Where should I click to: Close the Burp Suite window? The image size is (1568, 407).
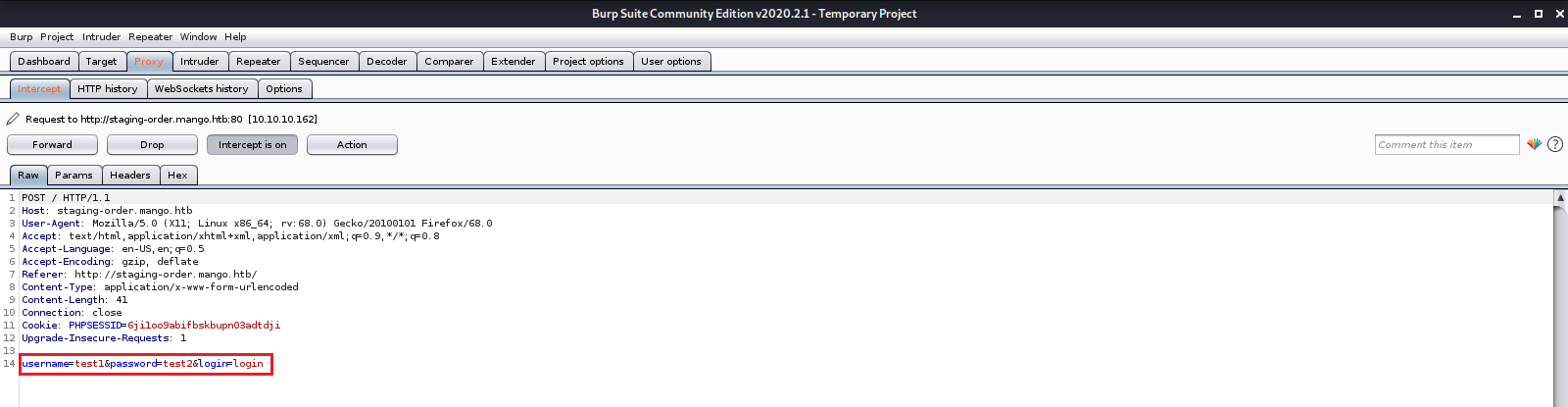(1559, 14)
